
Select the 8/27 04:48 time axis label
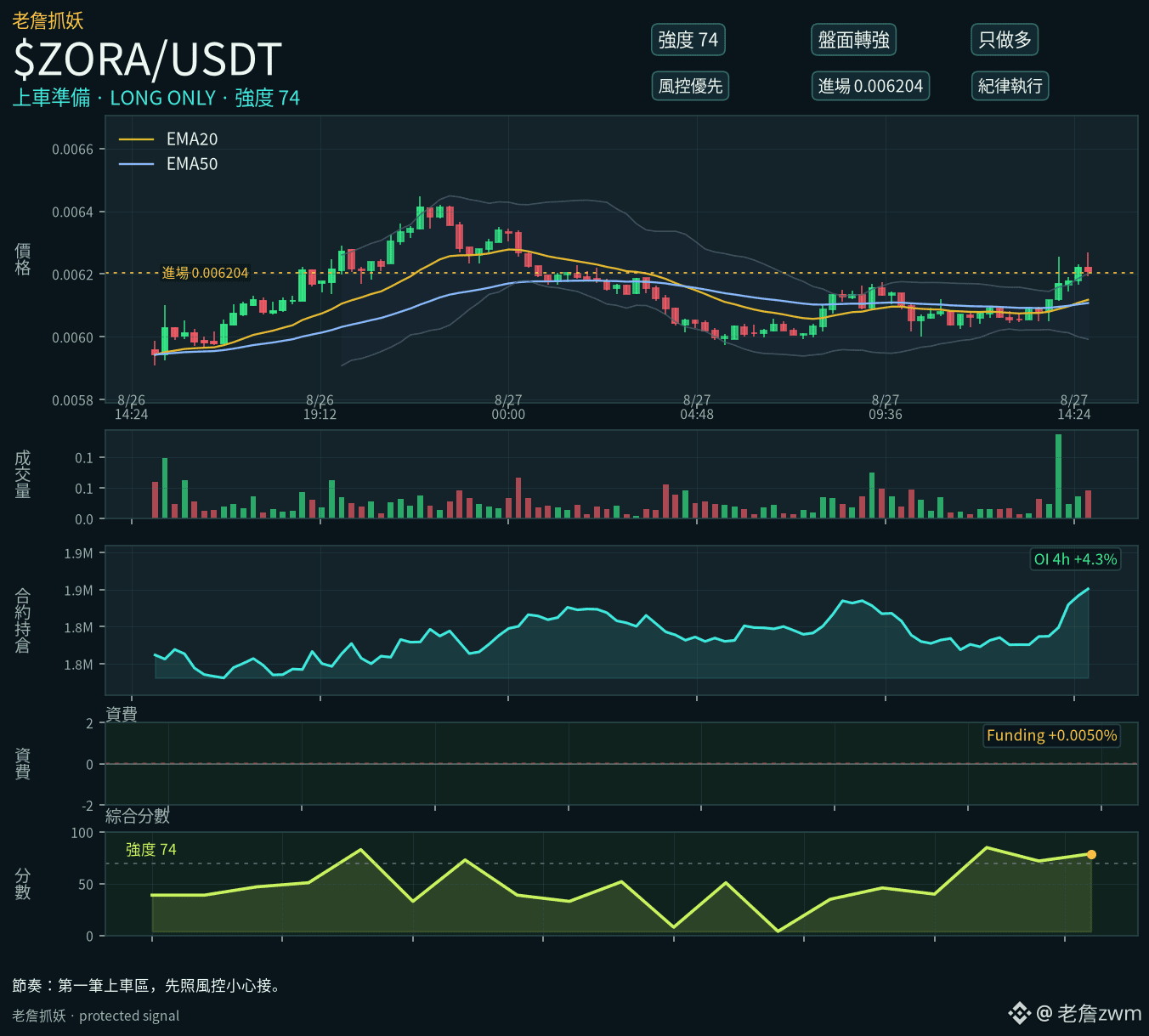[x=697, y=407]
